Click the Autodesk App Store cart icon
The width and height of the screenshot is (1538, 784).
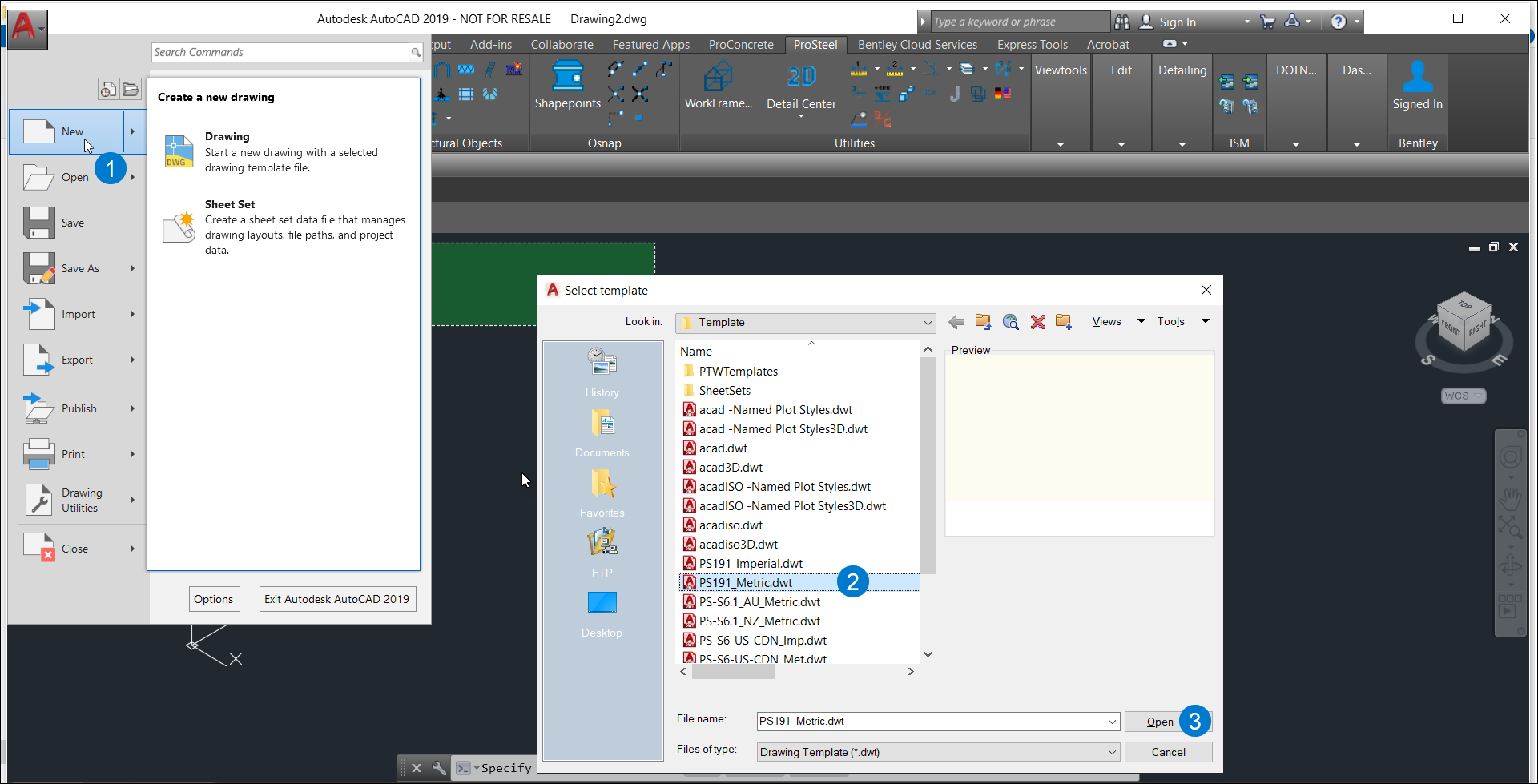click(1267, 22)
